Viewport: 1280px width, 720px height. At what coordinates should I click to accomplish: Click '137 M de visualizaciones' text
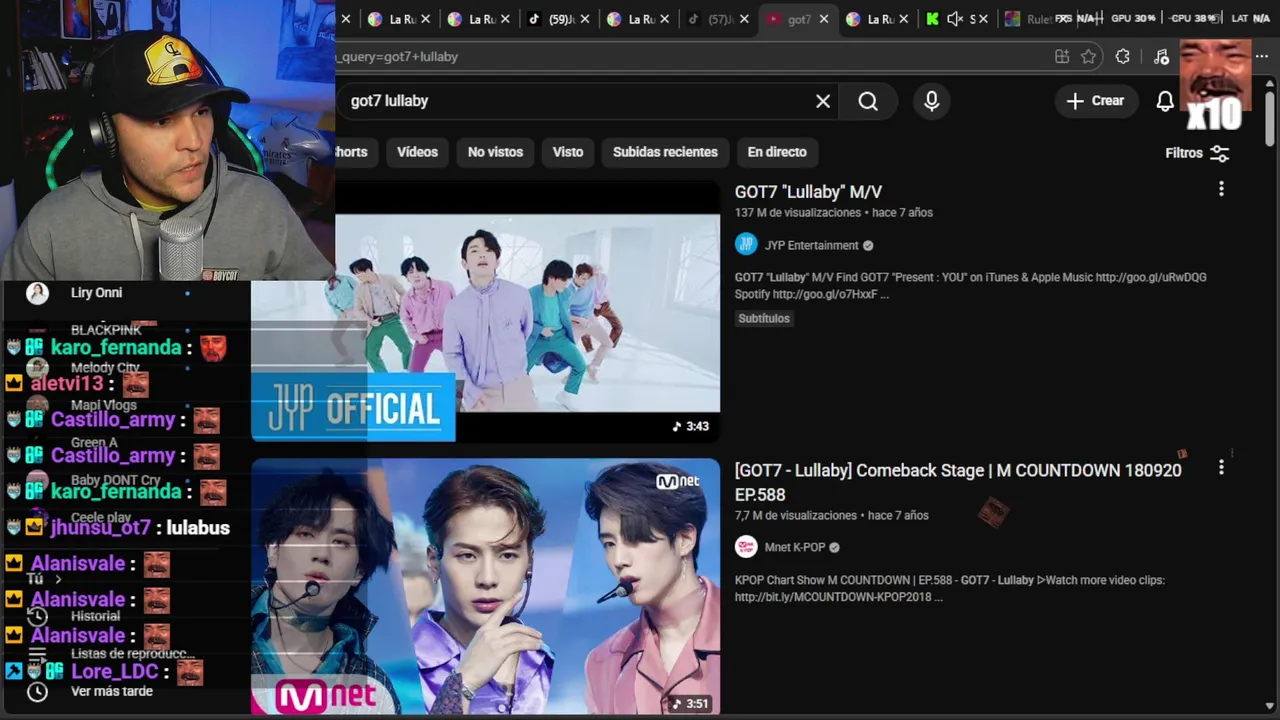pyautogui.click(x=798, y=213)
